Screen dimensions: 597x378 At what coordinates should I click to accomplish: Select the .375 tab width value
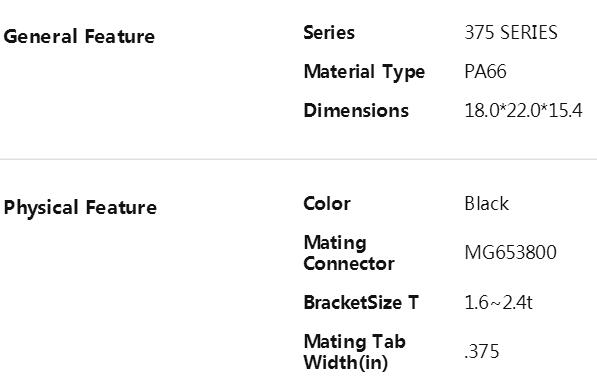pyautogui.click(x=482, y=351)
